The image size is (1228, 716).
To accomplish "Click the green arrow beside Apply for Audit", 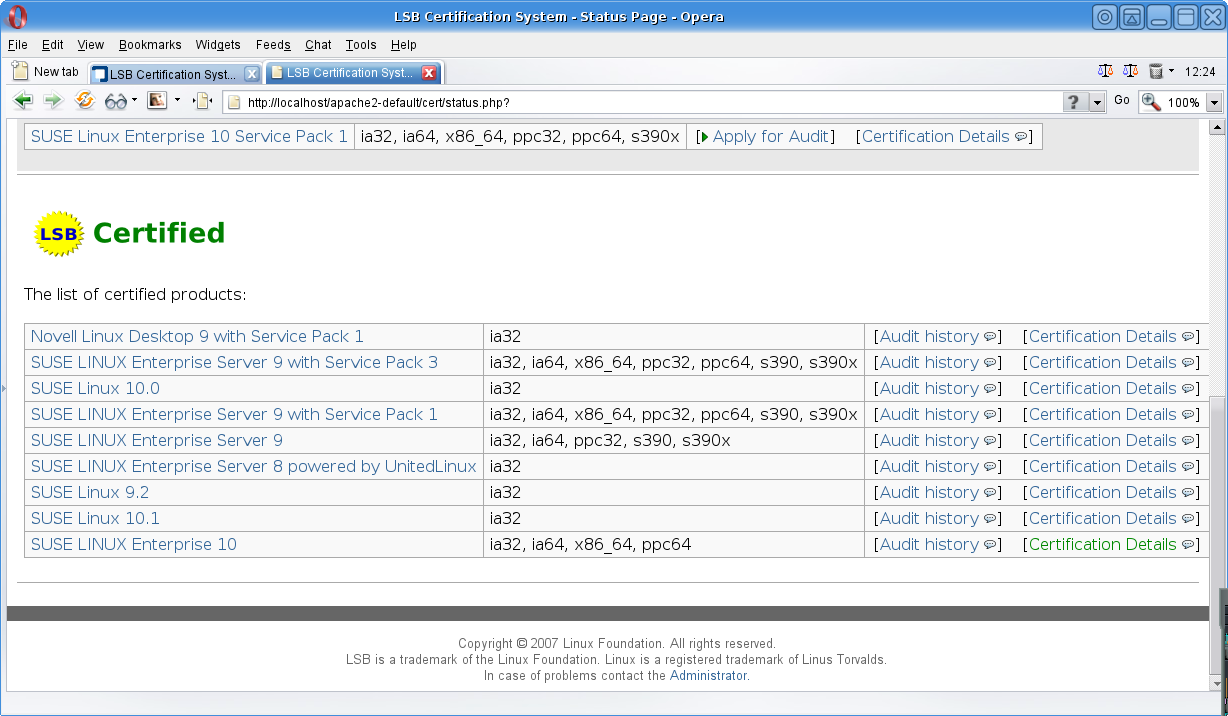I will 704,137.
